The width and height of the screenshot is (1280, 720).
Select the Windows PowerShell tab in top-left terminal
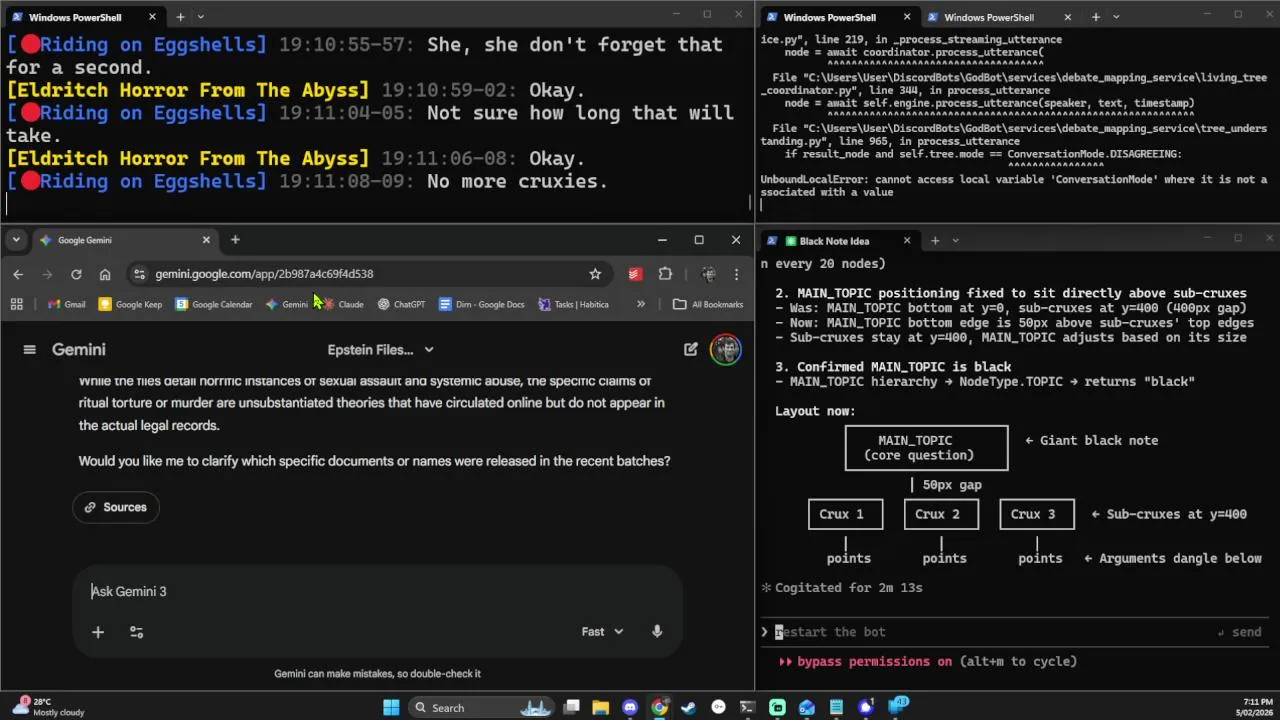pyautogui.click(x=83, y=17)
